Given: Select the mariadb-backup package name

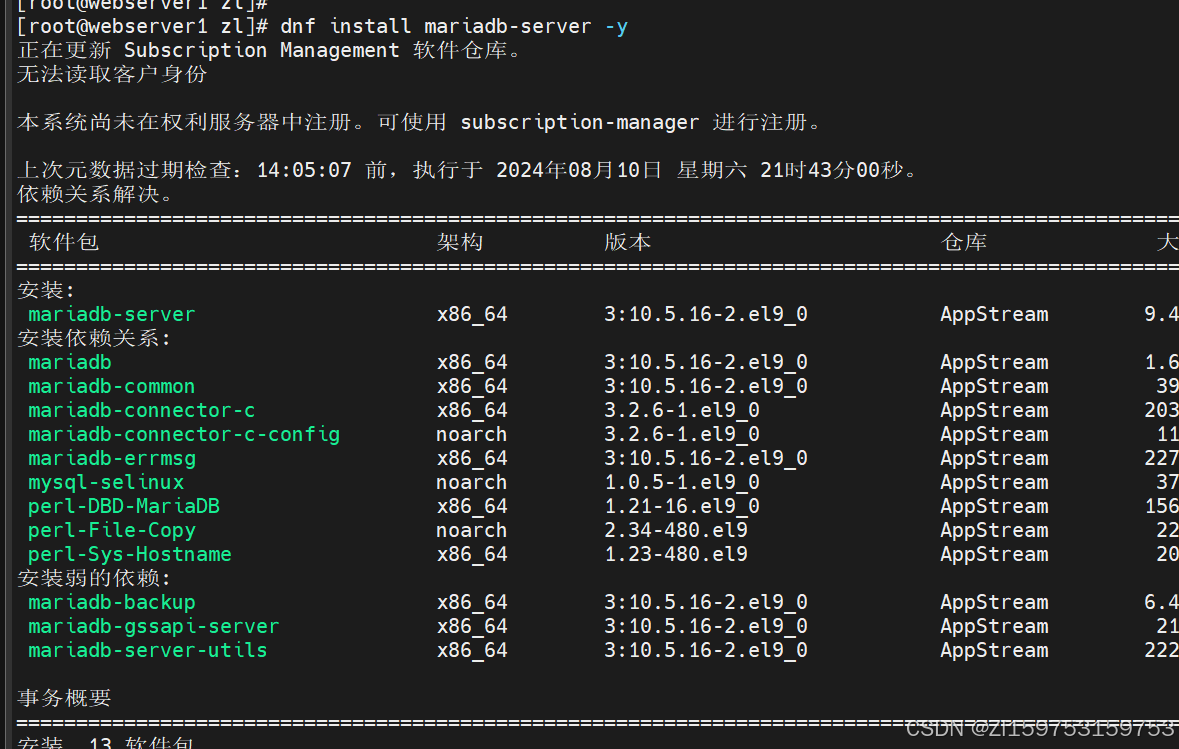Looking at the screenshot, I should tap(112, 603).
